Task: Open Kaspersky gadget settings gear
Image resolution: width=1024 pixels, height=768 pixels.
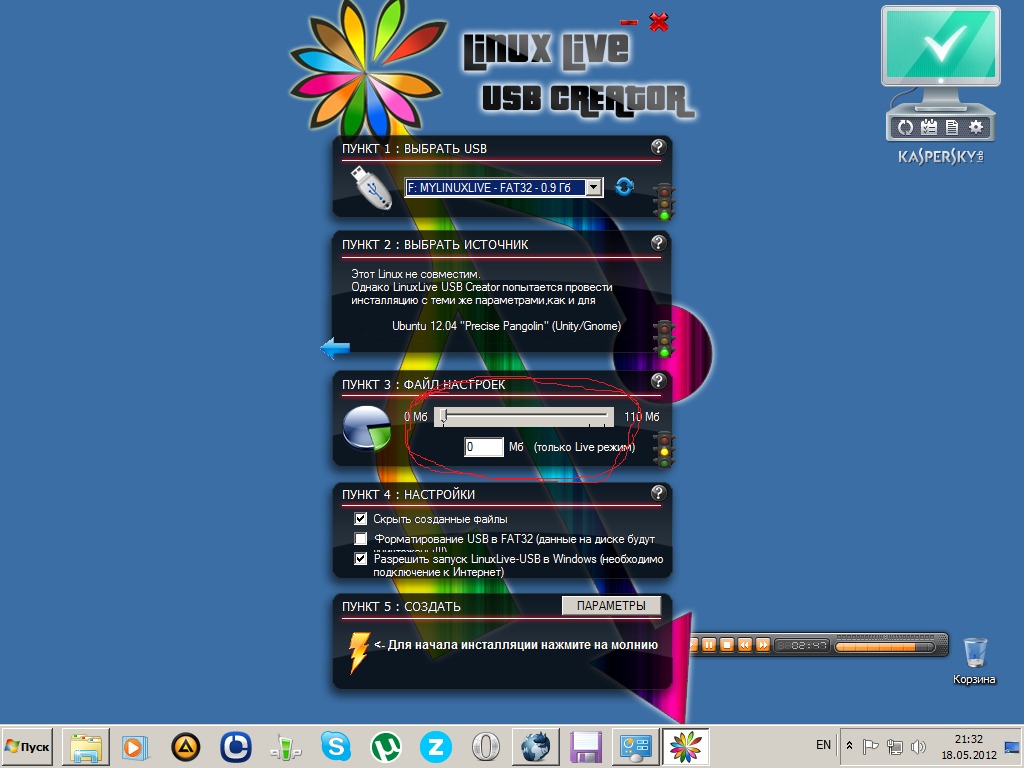Action: pyautogui.click(x=976, y=127)
